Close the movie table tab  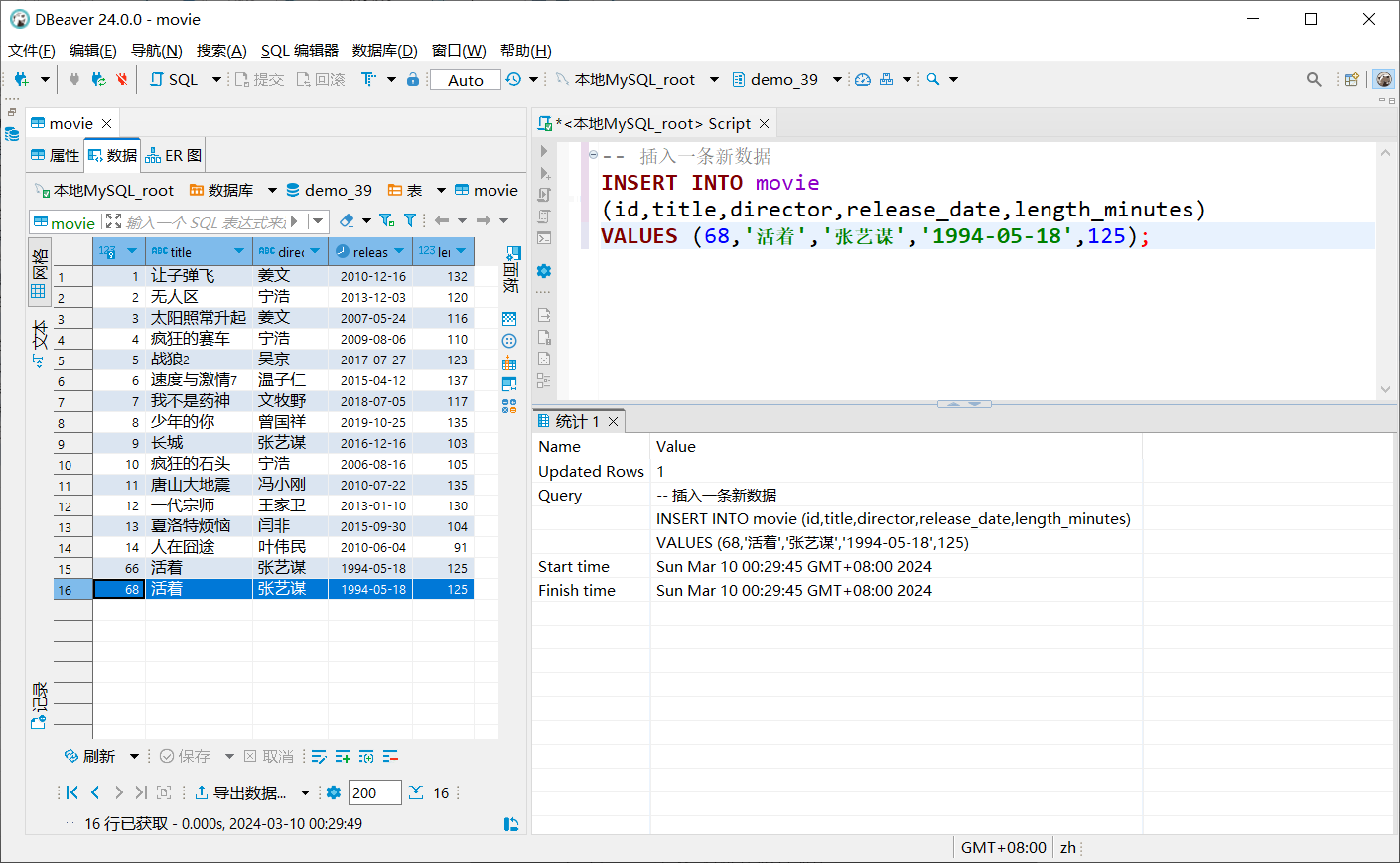107,123
